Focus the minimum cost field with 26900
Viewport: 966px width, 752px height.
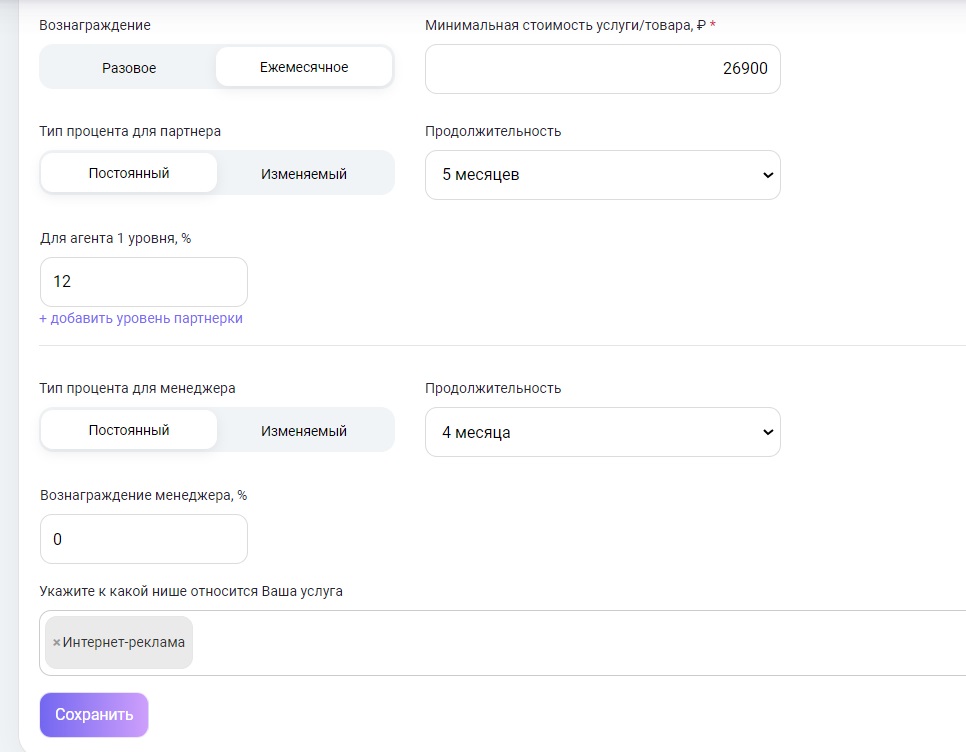point(602,69)
